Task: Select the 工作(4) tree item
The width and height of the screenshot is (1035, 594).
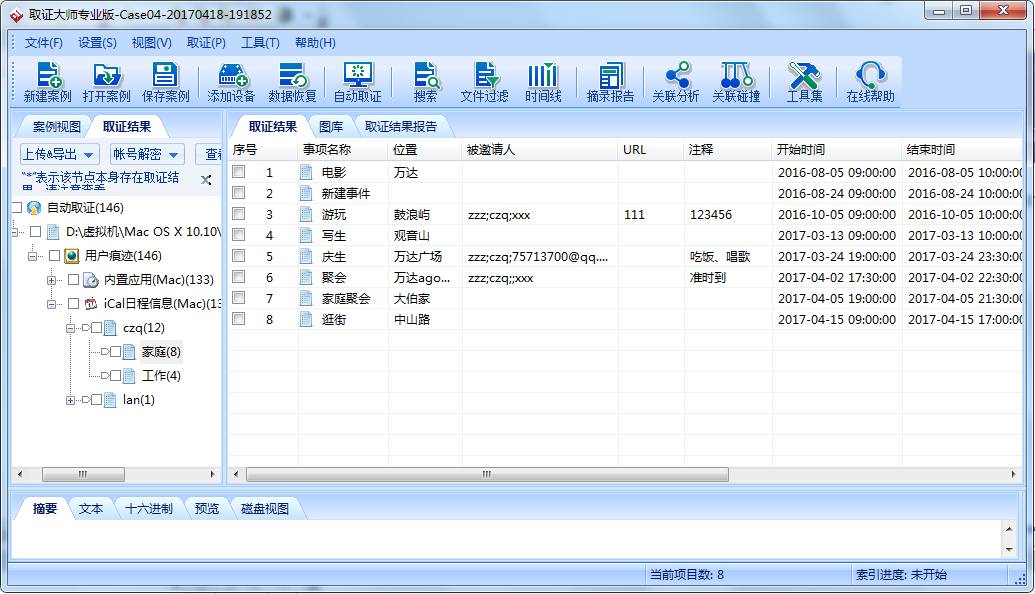Action: (x=160, y=376)
